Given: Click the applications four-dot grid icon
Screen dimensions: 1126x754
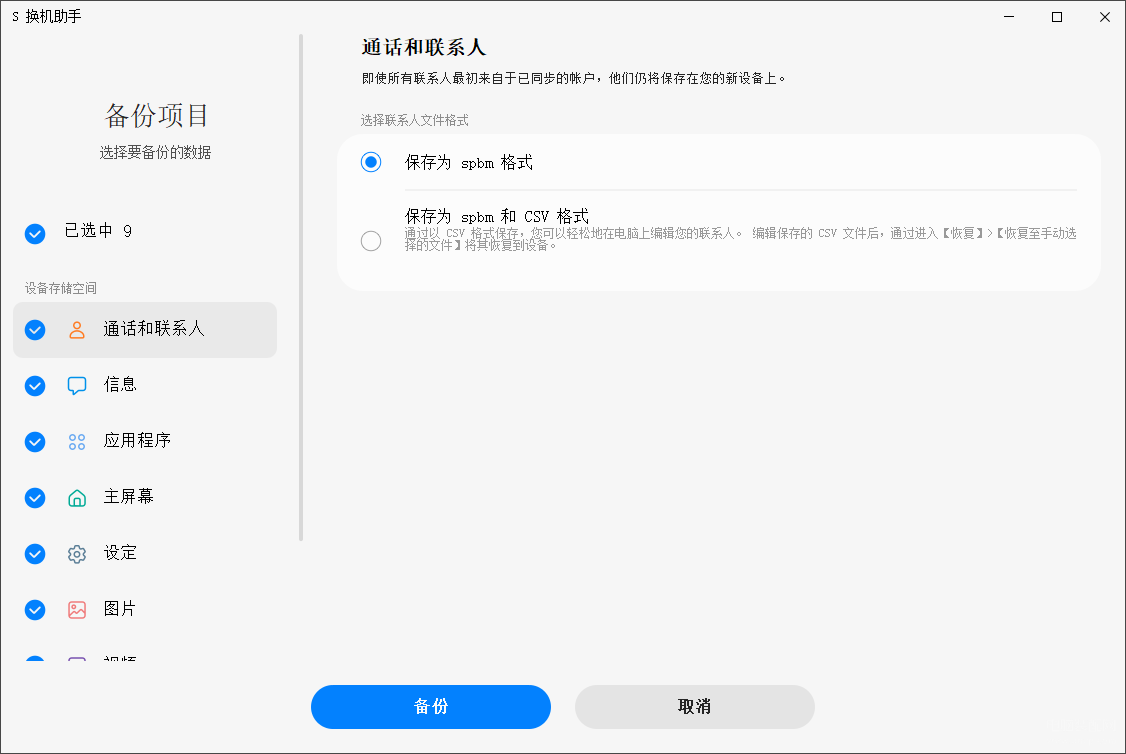Looking at the screenshot, I should (x=77, y=442).
